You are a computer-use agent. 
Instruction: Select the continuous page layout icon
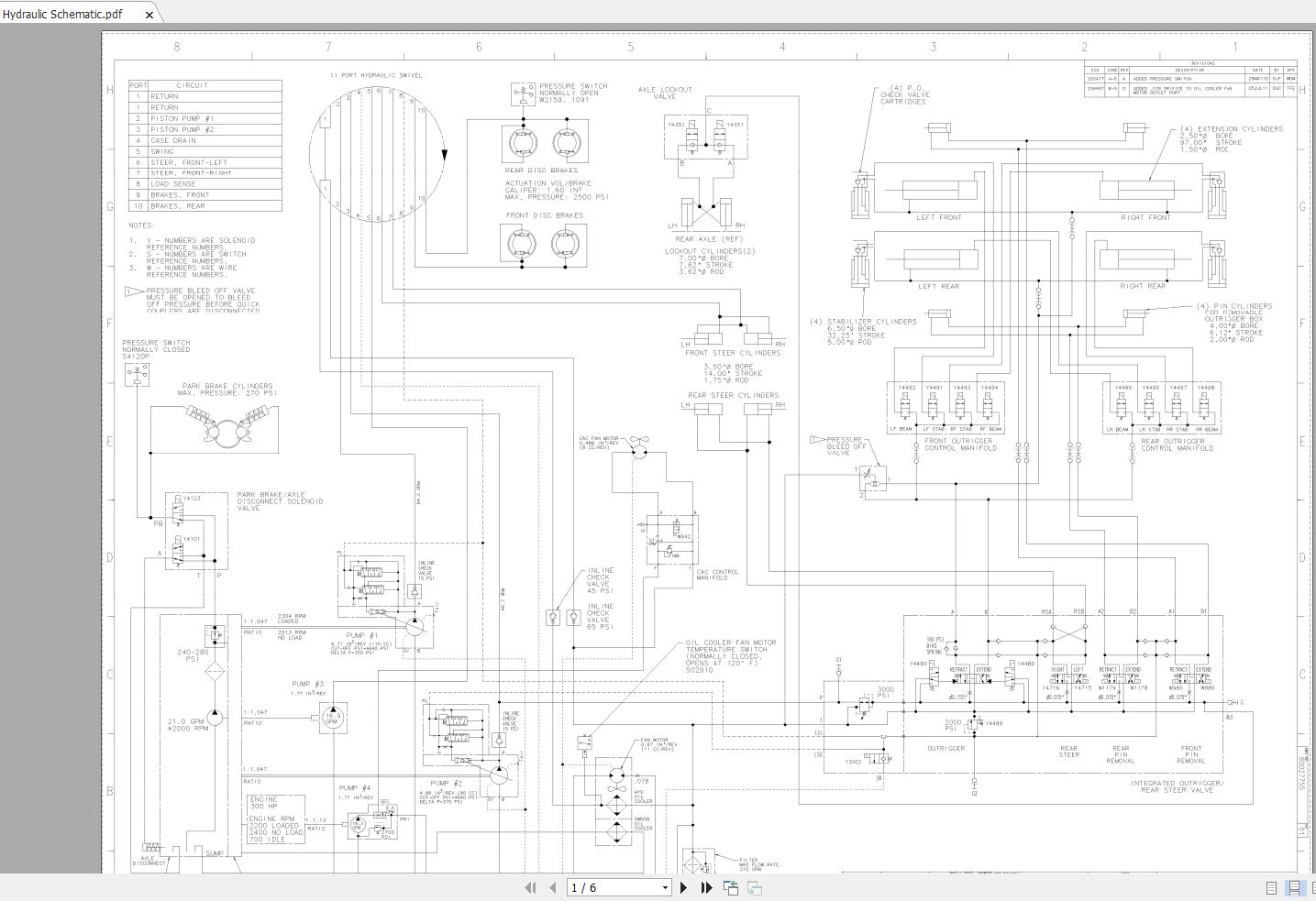point(1294,887)
